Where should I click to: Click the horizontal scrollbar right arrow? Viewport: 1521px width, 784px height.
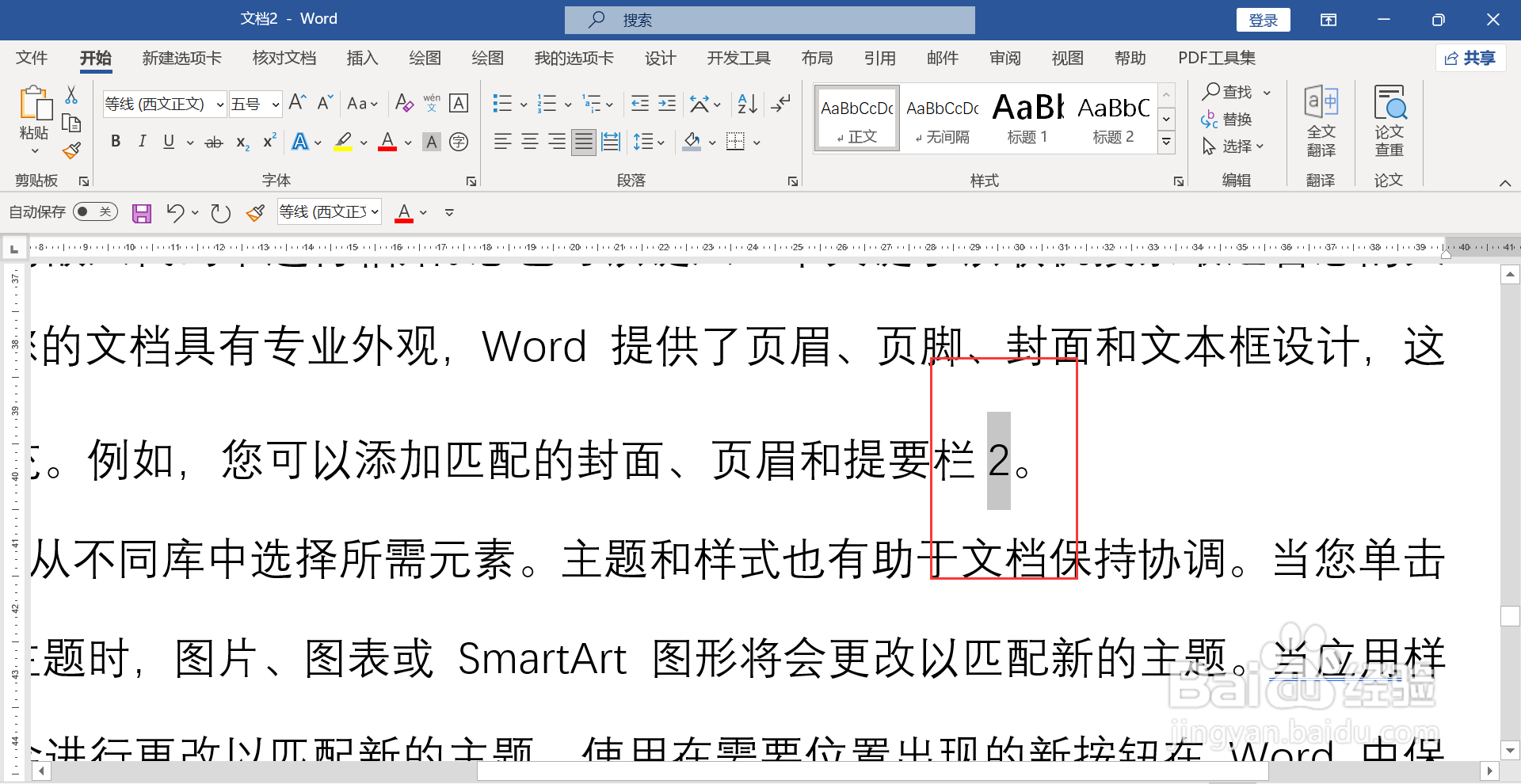point(1489,770)
